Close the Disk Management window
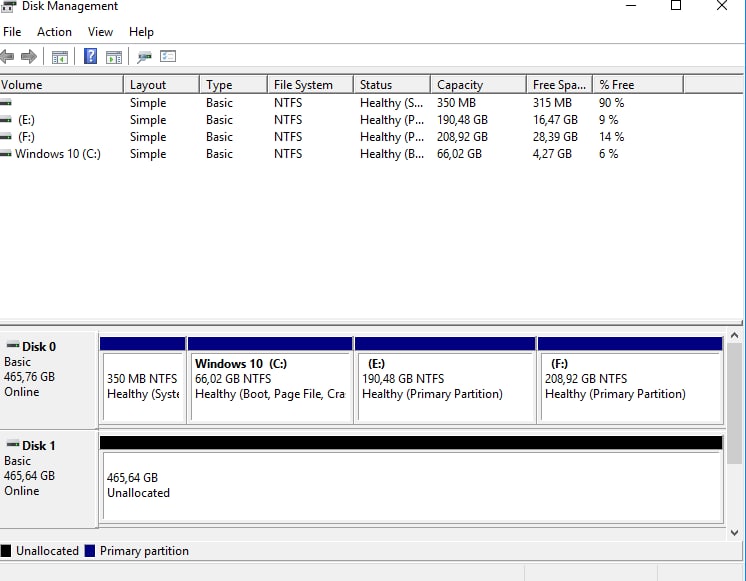Image resolution: width=746 pixels, height=581 pixels. (x=721, y=6)
